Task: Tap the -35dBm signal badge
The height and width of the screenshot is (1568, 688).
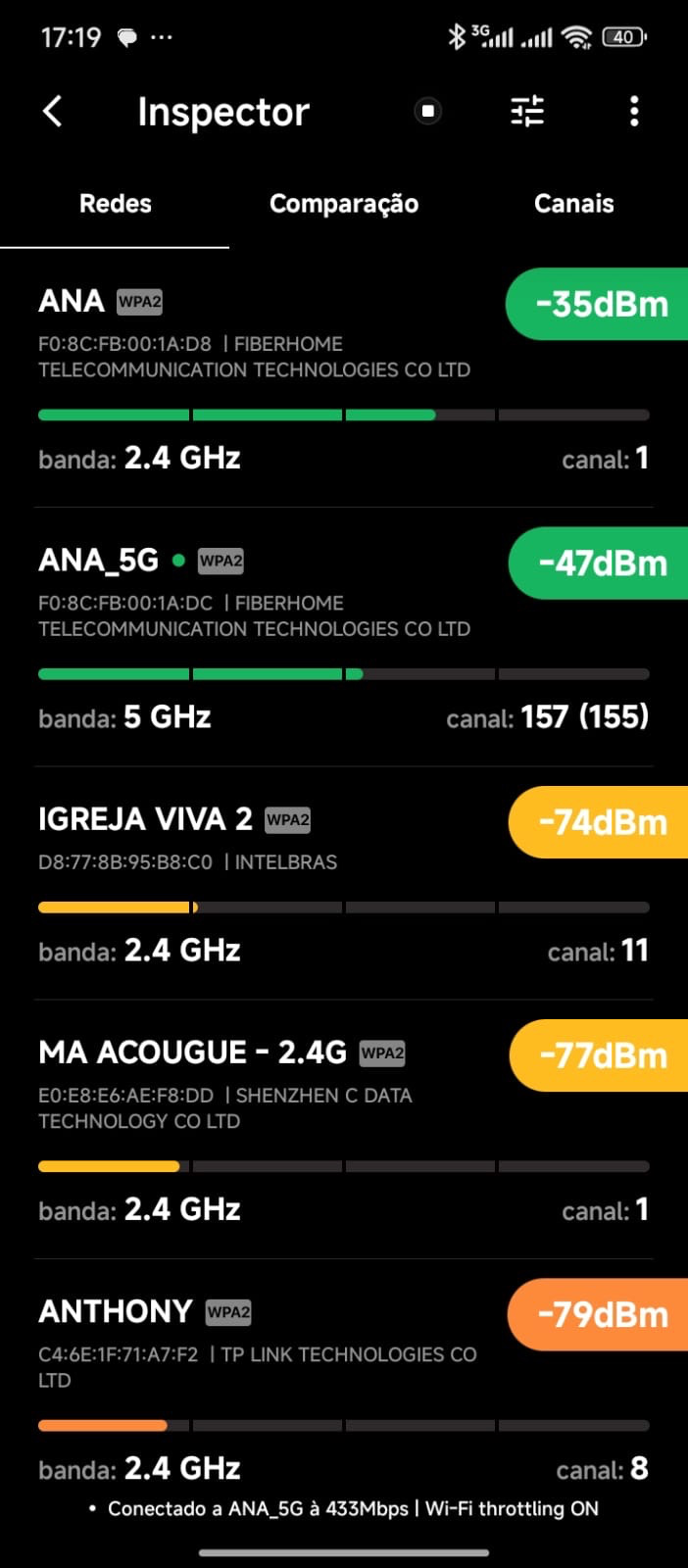Action: point(600,304)
